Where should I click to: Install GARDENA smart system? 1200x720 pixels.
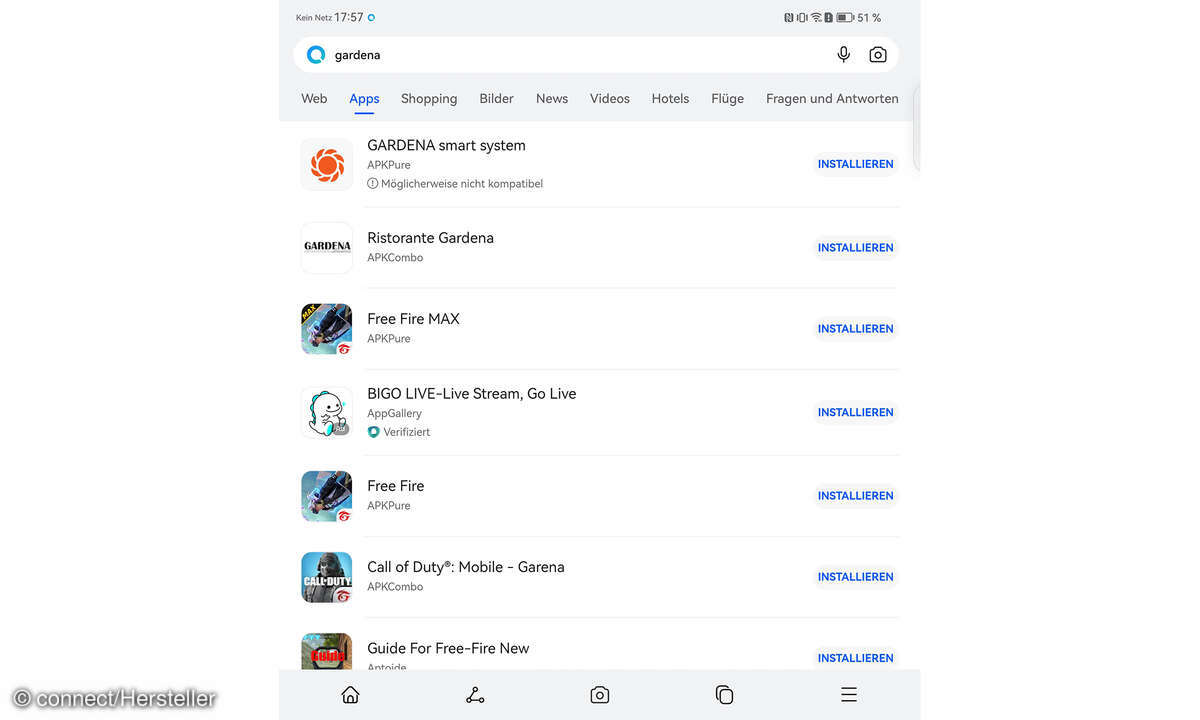click(x=856, y=164)
